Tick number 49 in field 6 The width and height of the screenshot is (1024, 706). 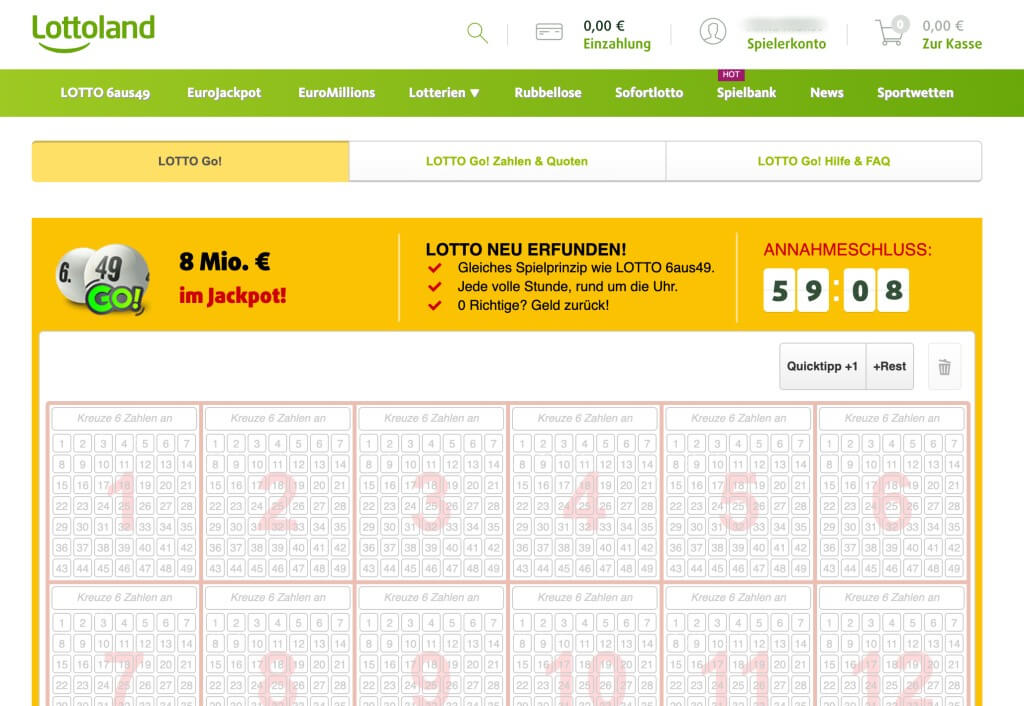(x=954, y=568)
